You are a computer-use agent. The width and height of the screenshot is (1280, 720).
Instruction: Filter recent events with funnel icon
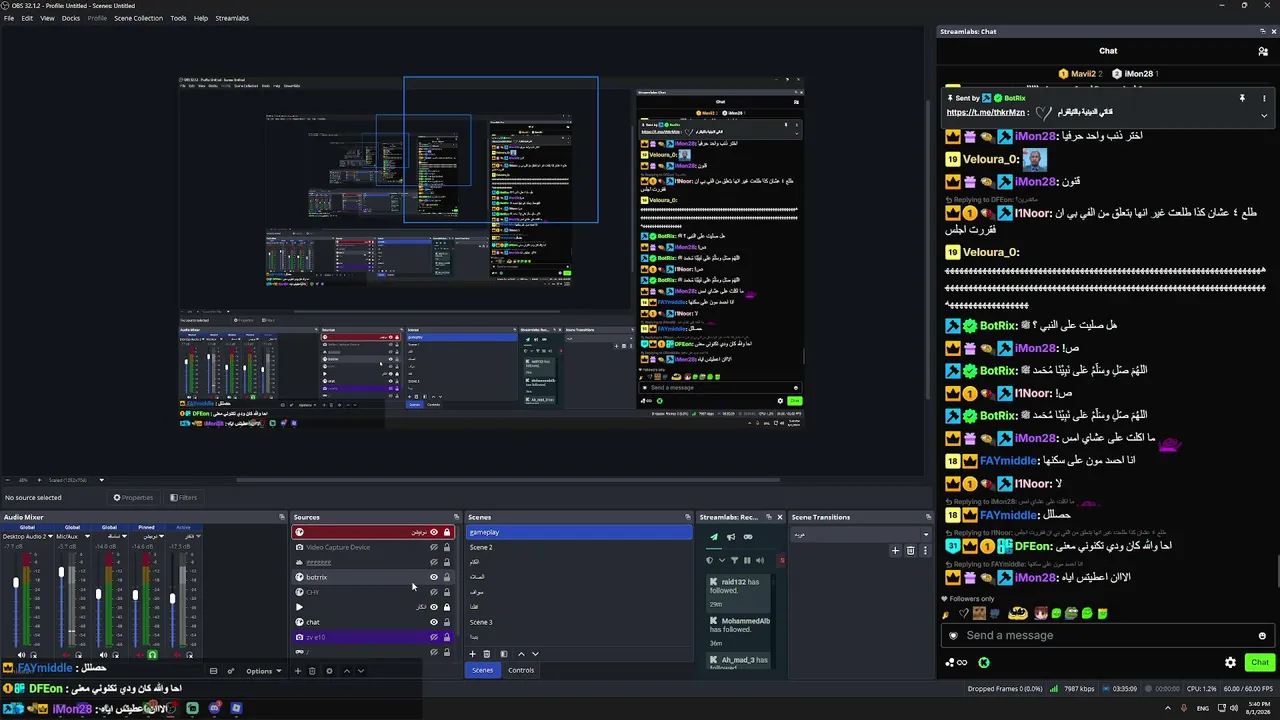(x=735, y=560)
